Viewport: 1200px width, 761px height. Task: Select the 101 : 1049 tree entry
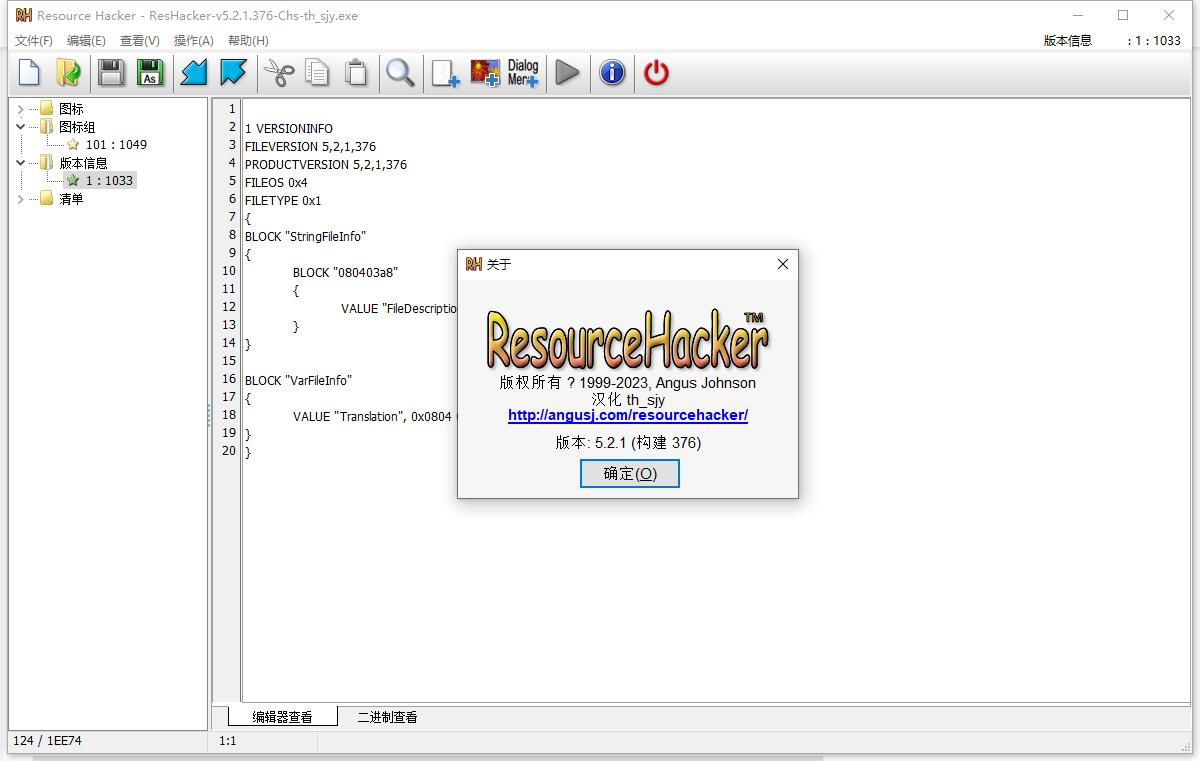click(x=116, y=145)
